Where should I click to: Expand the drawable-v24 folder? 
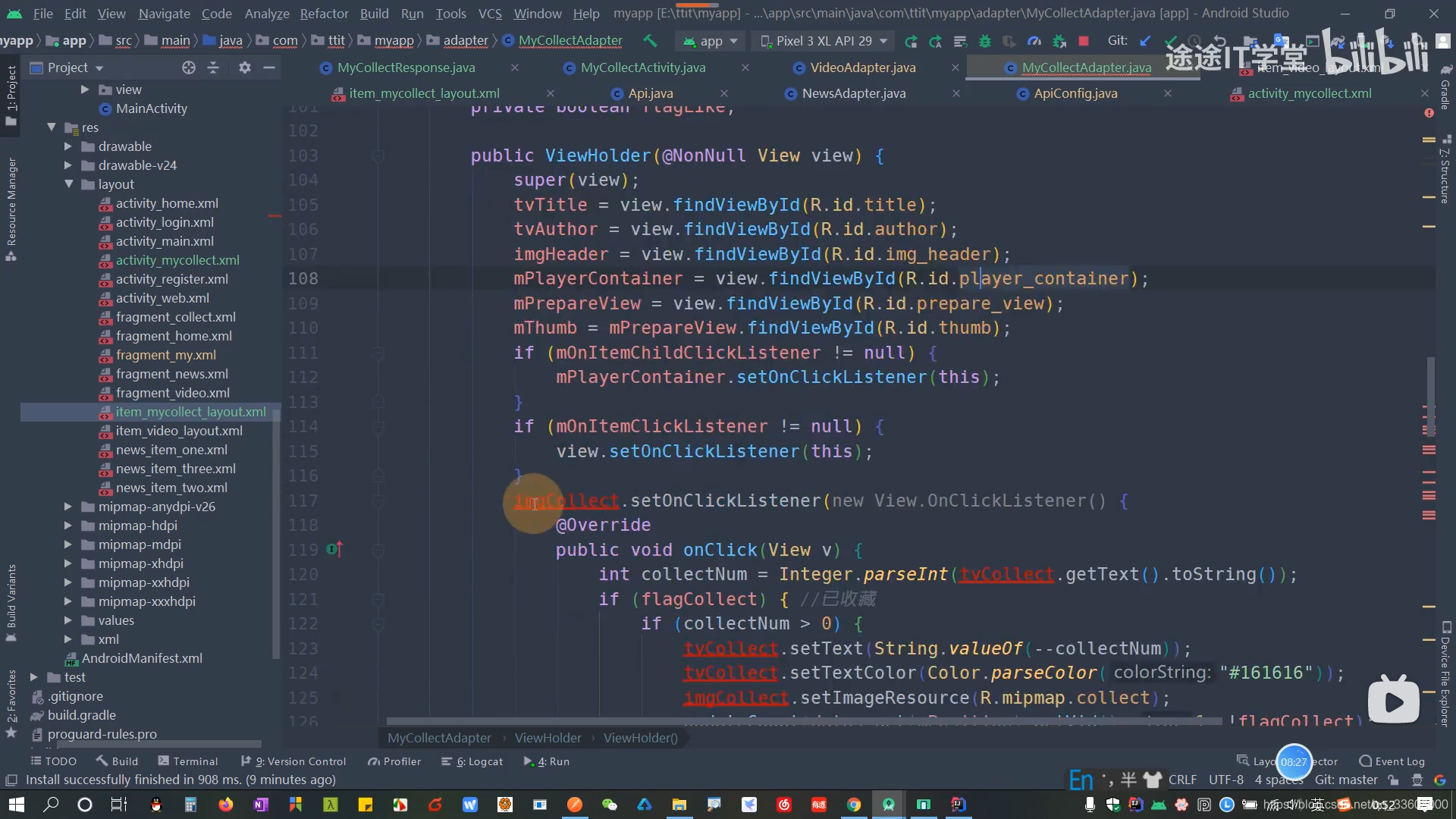[68, 165]
